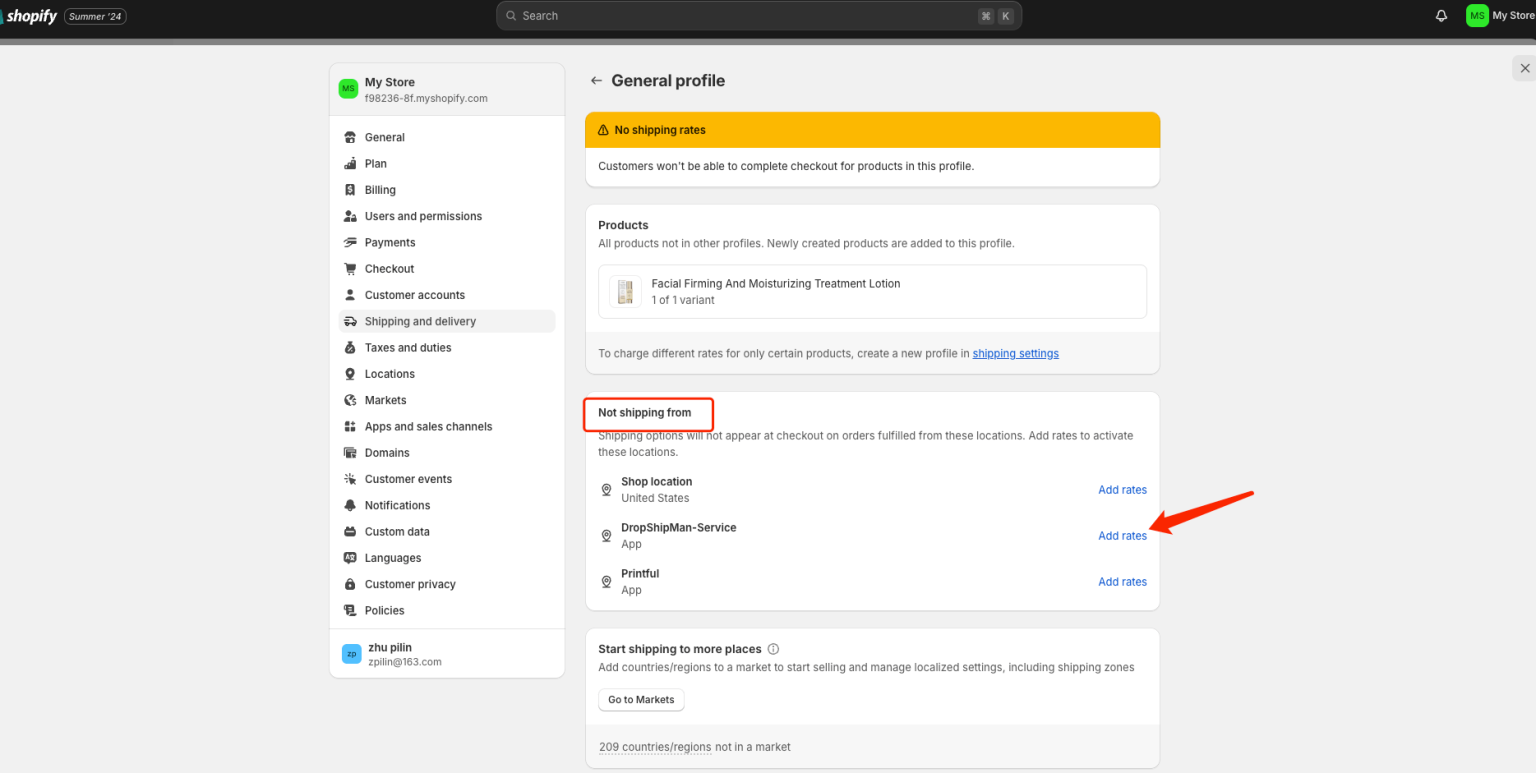Image resolution: width=1536 pixels, height=773 pixels.
Task: Select Apps and sales channels
Action: click(428, 427)
